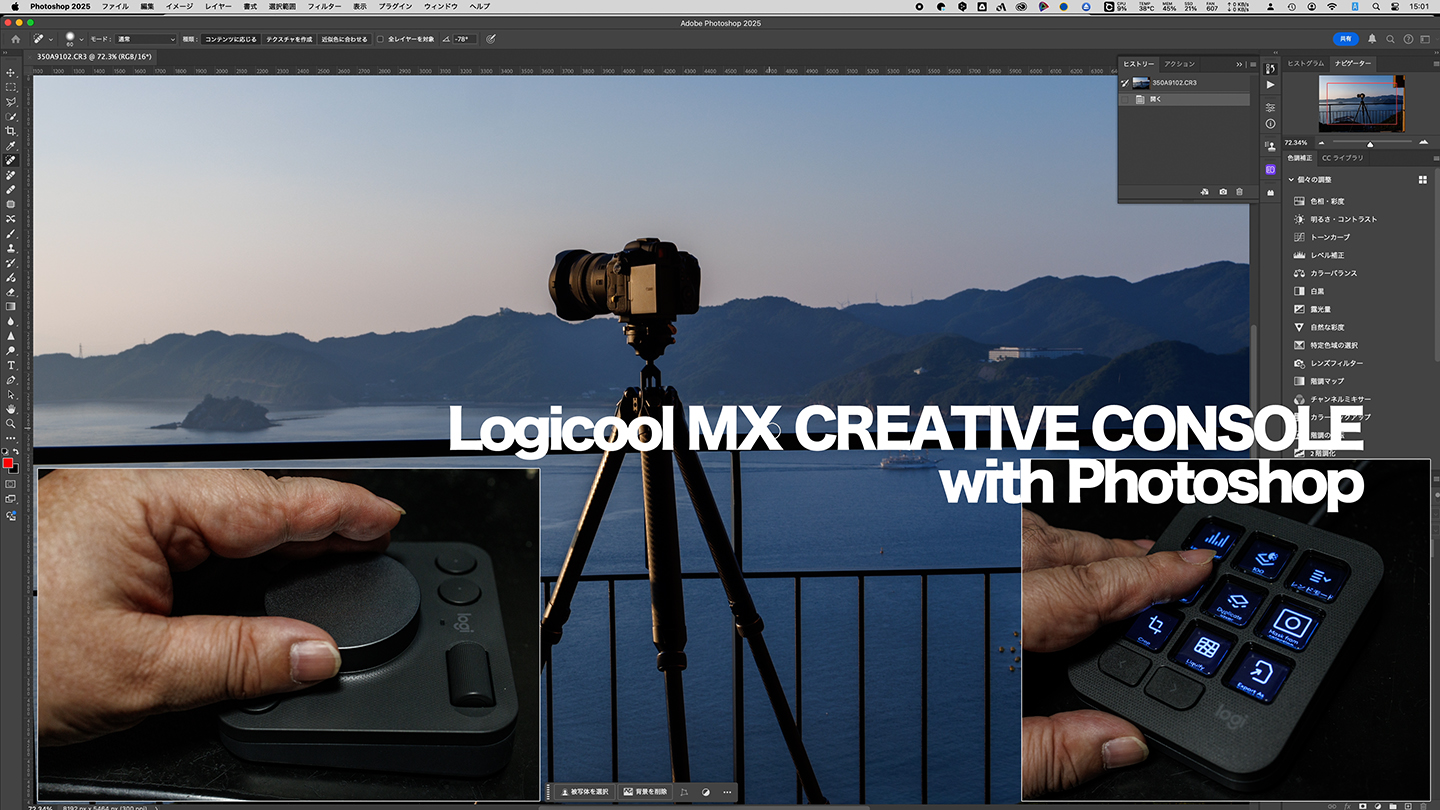
Task: Select the Move tool
Action: 12,72
